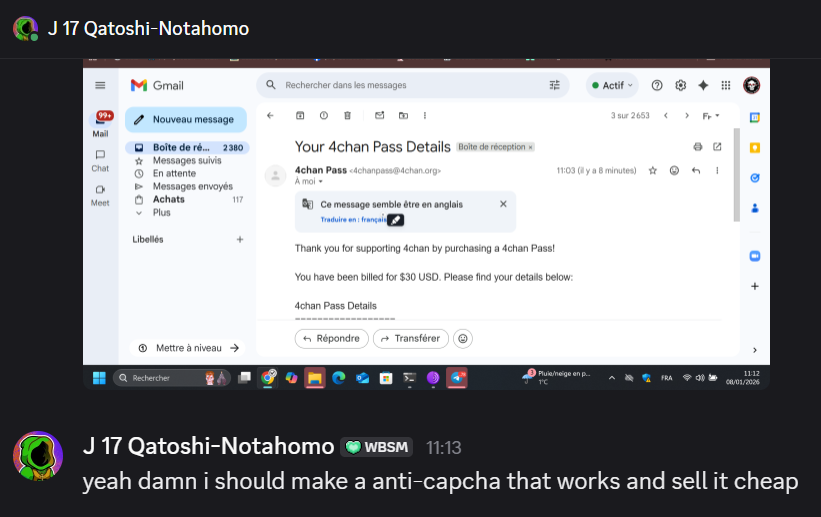Click the taskbar Rechercher search box
This screenshot has height=517, width=821.
click(172, 378)
